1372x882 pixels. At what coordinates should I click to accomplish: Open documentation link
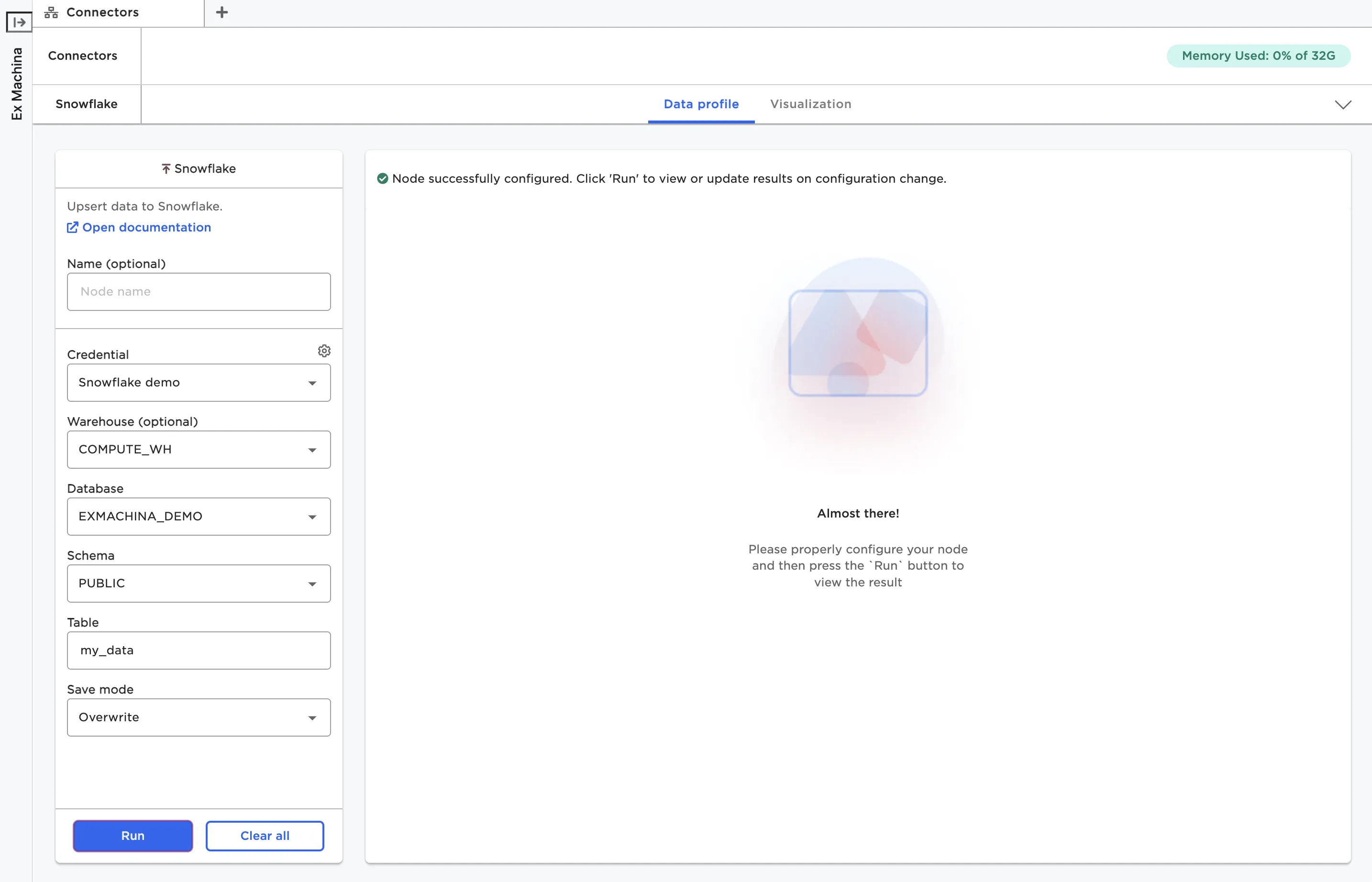(147, 227)
